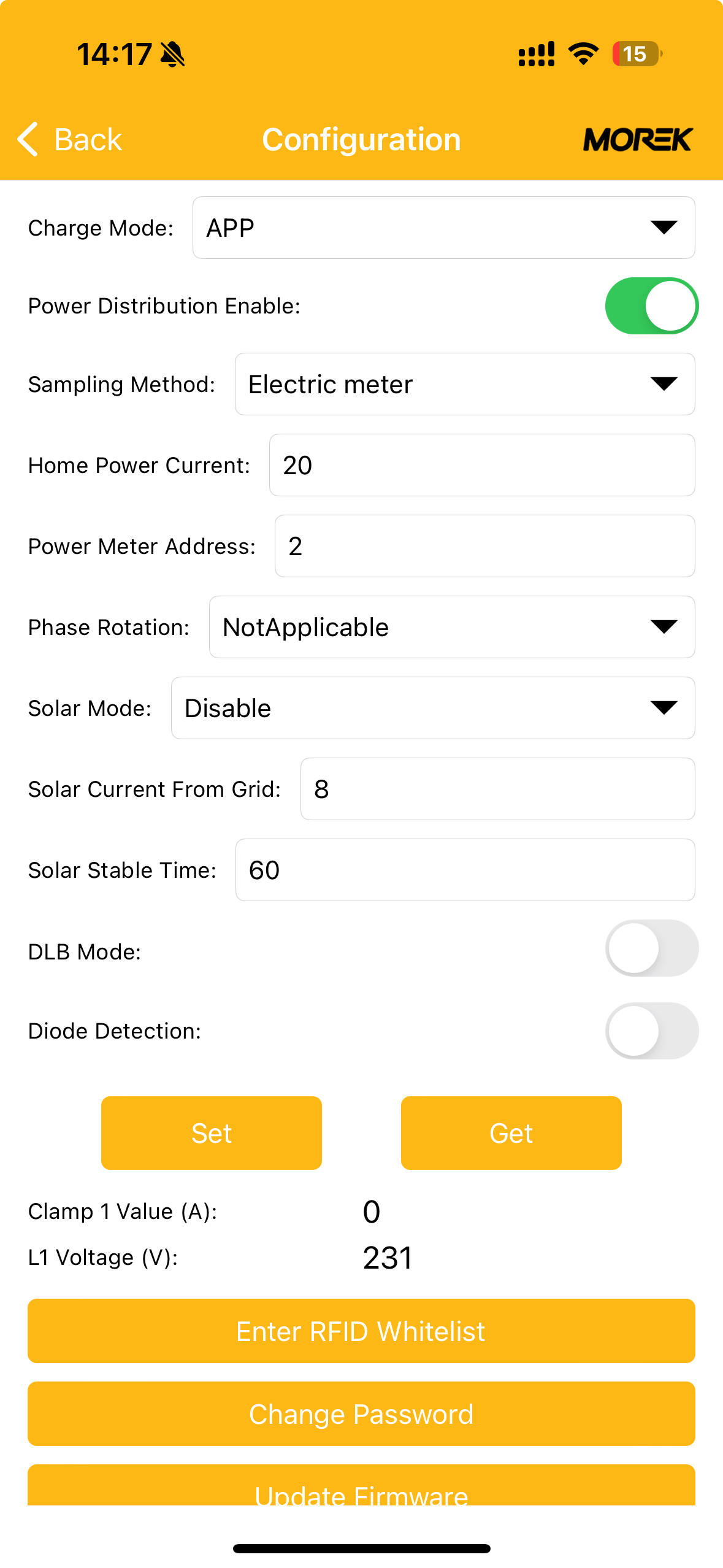The width and height of the screenshot is (723, 1568).
Task: Click the Solar Stable Time field
Action: coord(464,870)
